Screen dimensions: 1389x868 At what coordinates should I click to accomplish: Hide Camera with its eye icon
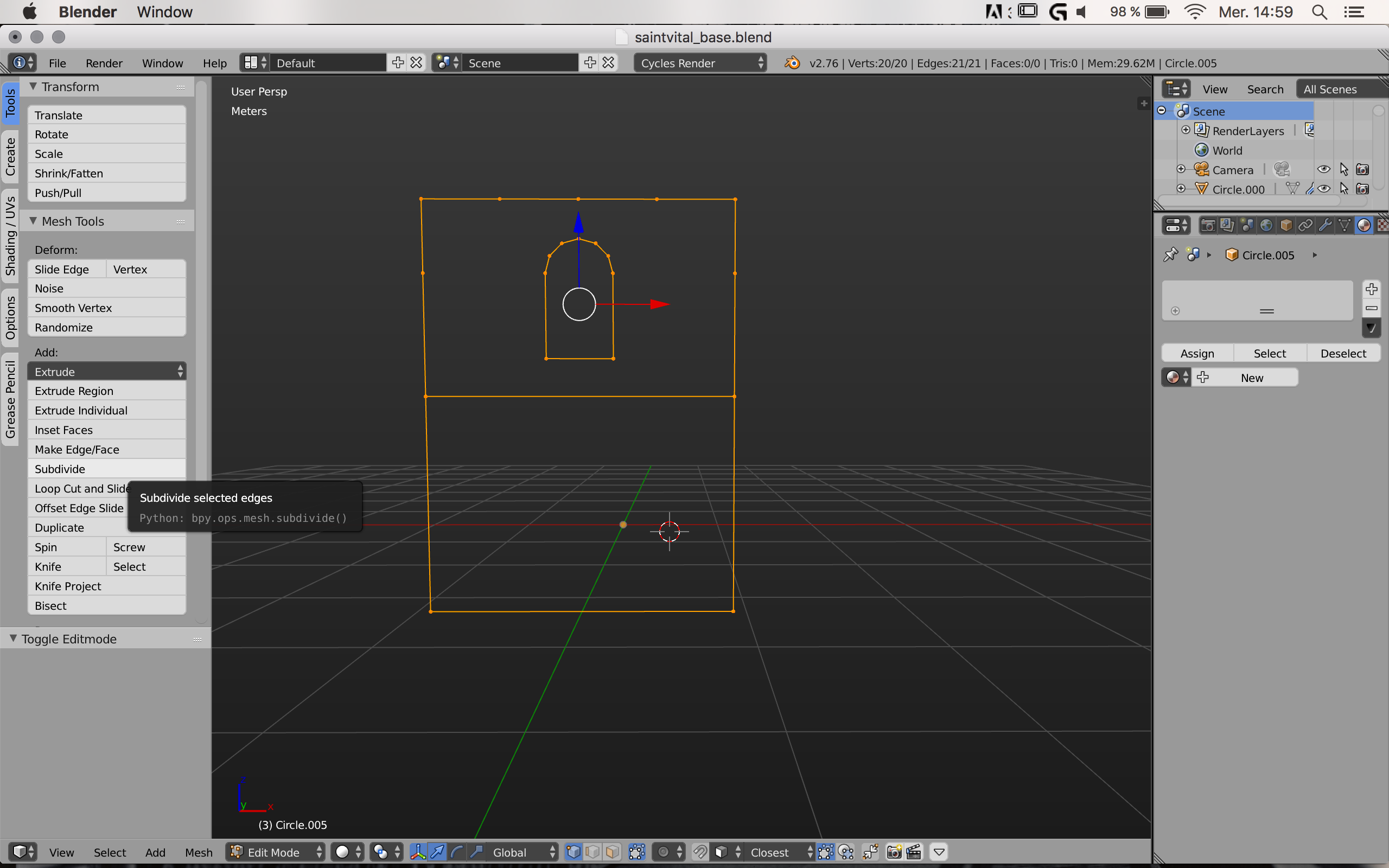click(x=1323, y=169)
